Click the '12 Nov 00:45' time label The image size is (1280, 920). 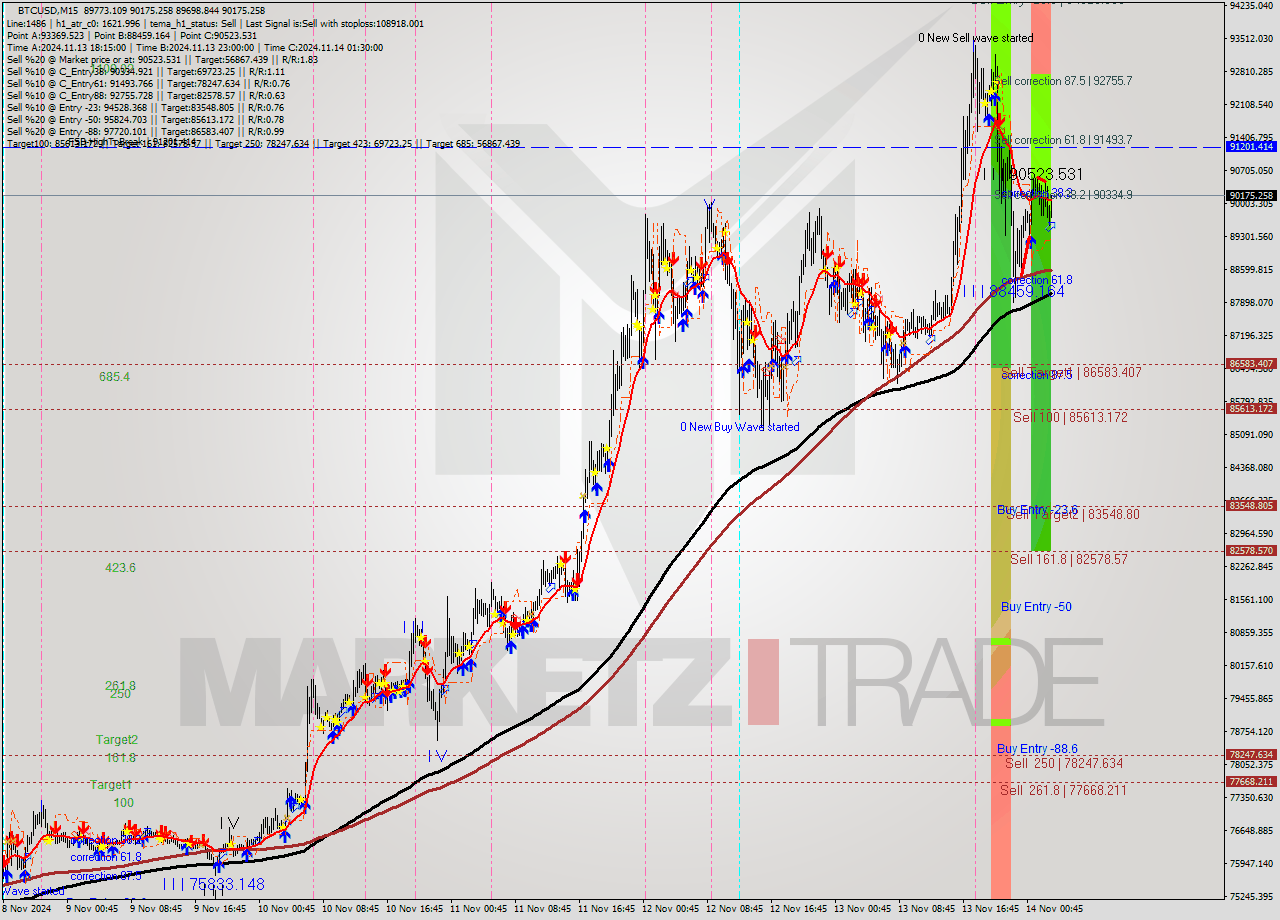tap(670, 909)
